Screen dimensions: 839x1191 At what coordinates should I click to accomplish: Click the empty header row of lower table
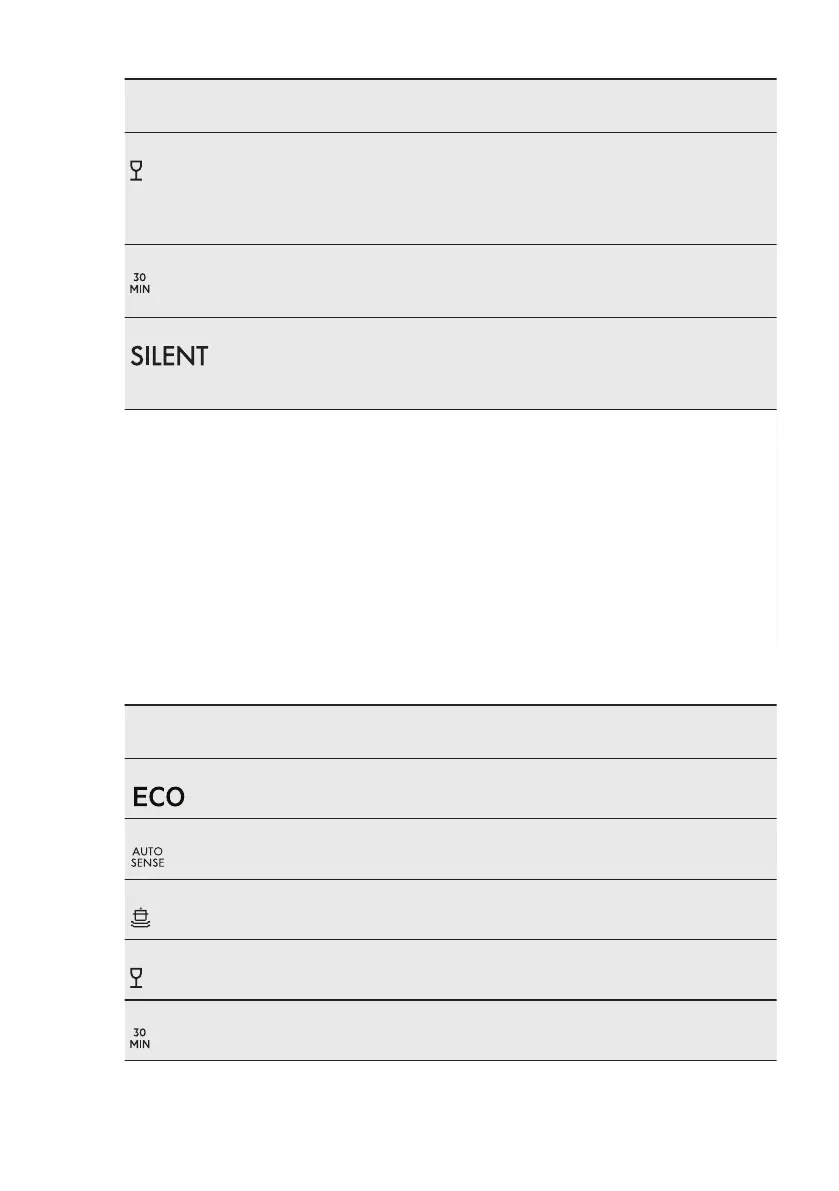tap(450, 732)
